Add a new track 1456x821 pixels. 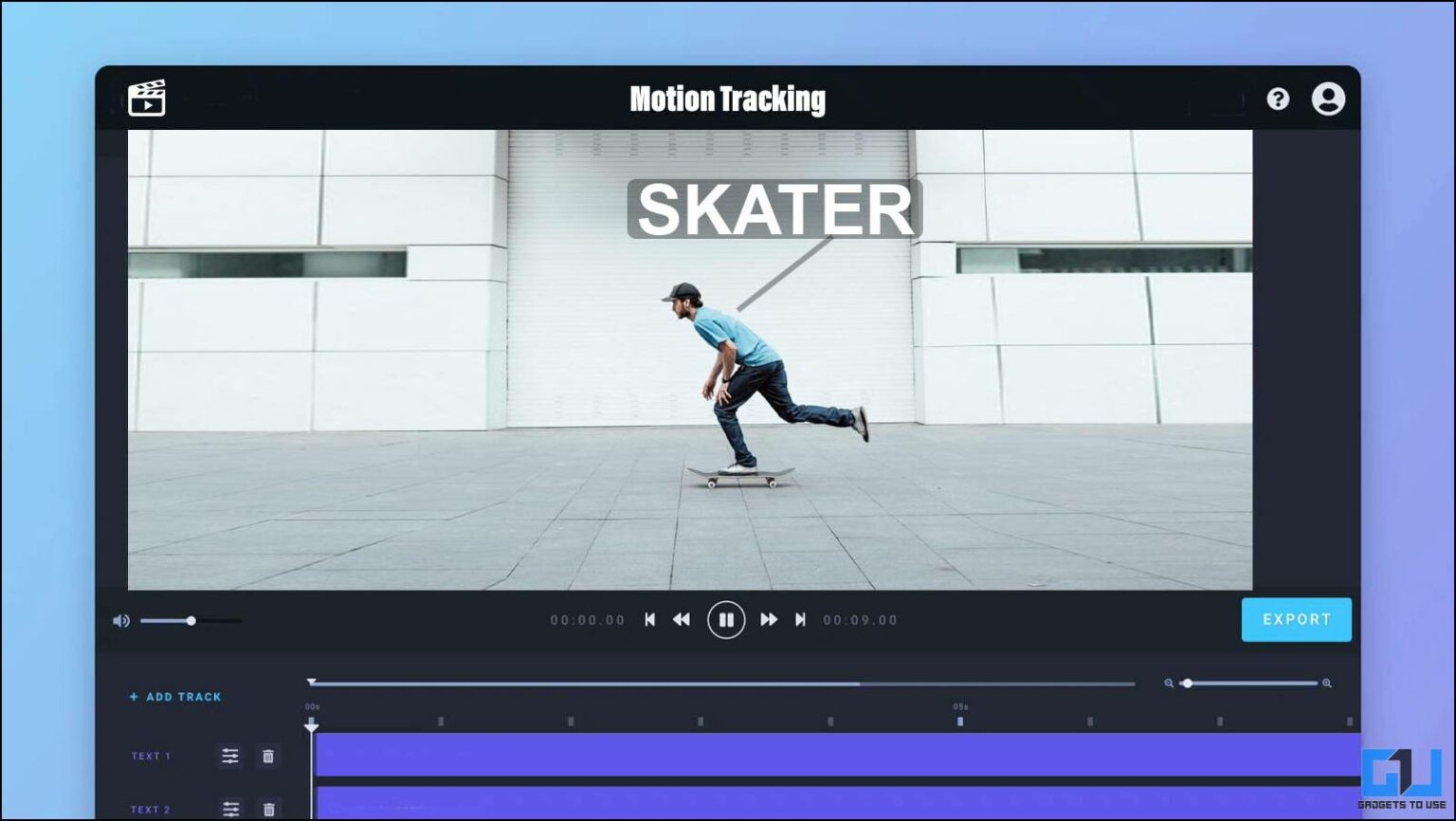tap(174, 696)
